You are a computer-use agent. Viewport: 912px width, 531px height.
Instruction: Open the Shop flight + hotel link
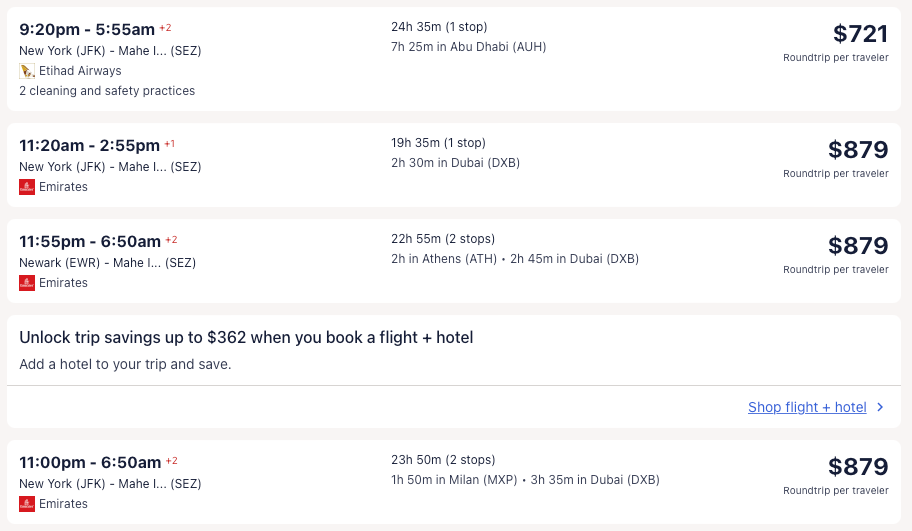(x=807, y=407)
